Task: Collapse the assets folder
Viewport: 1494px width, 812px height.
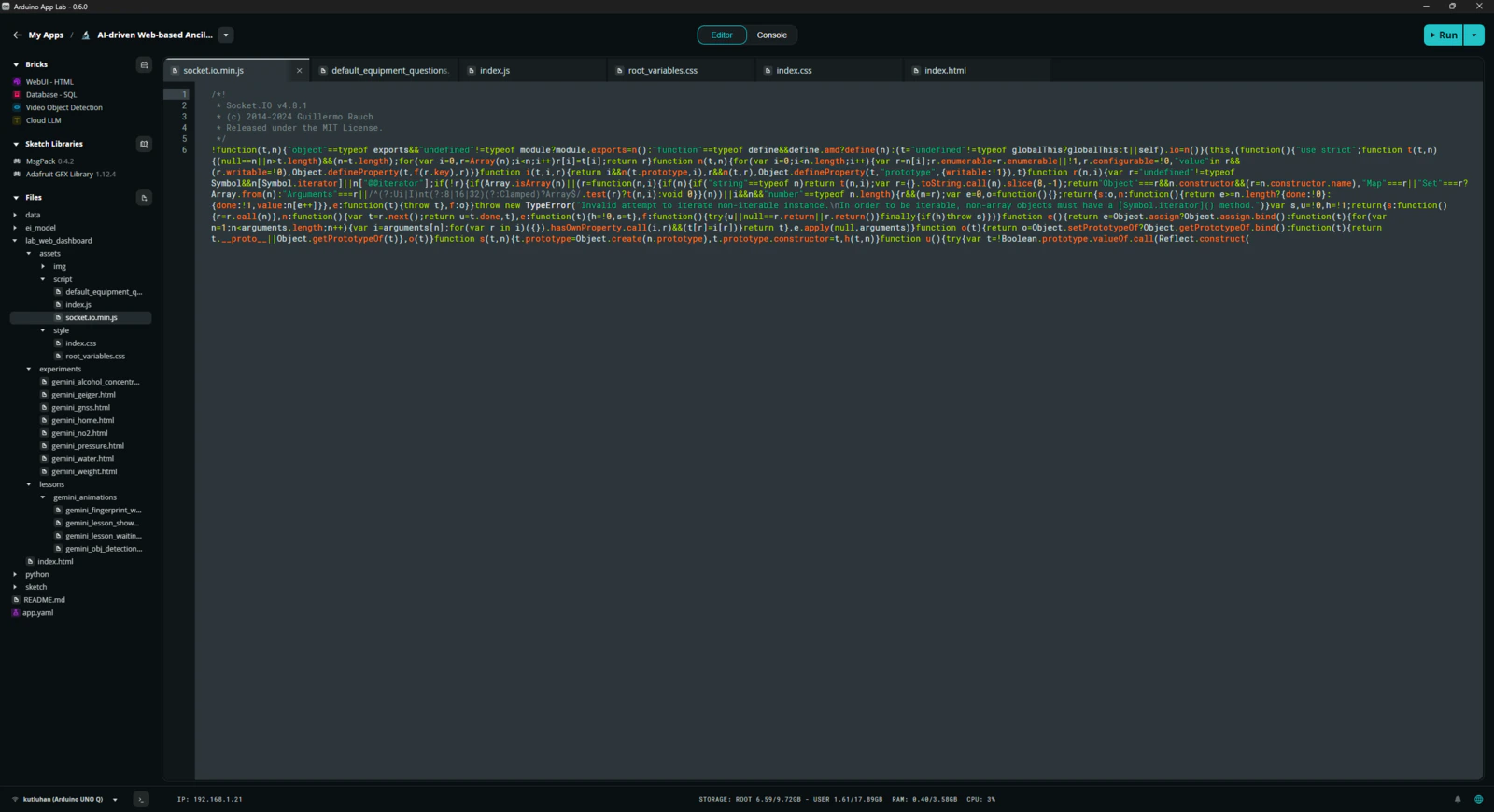Action: pyautogui.click(x=29, y=254)
